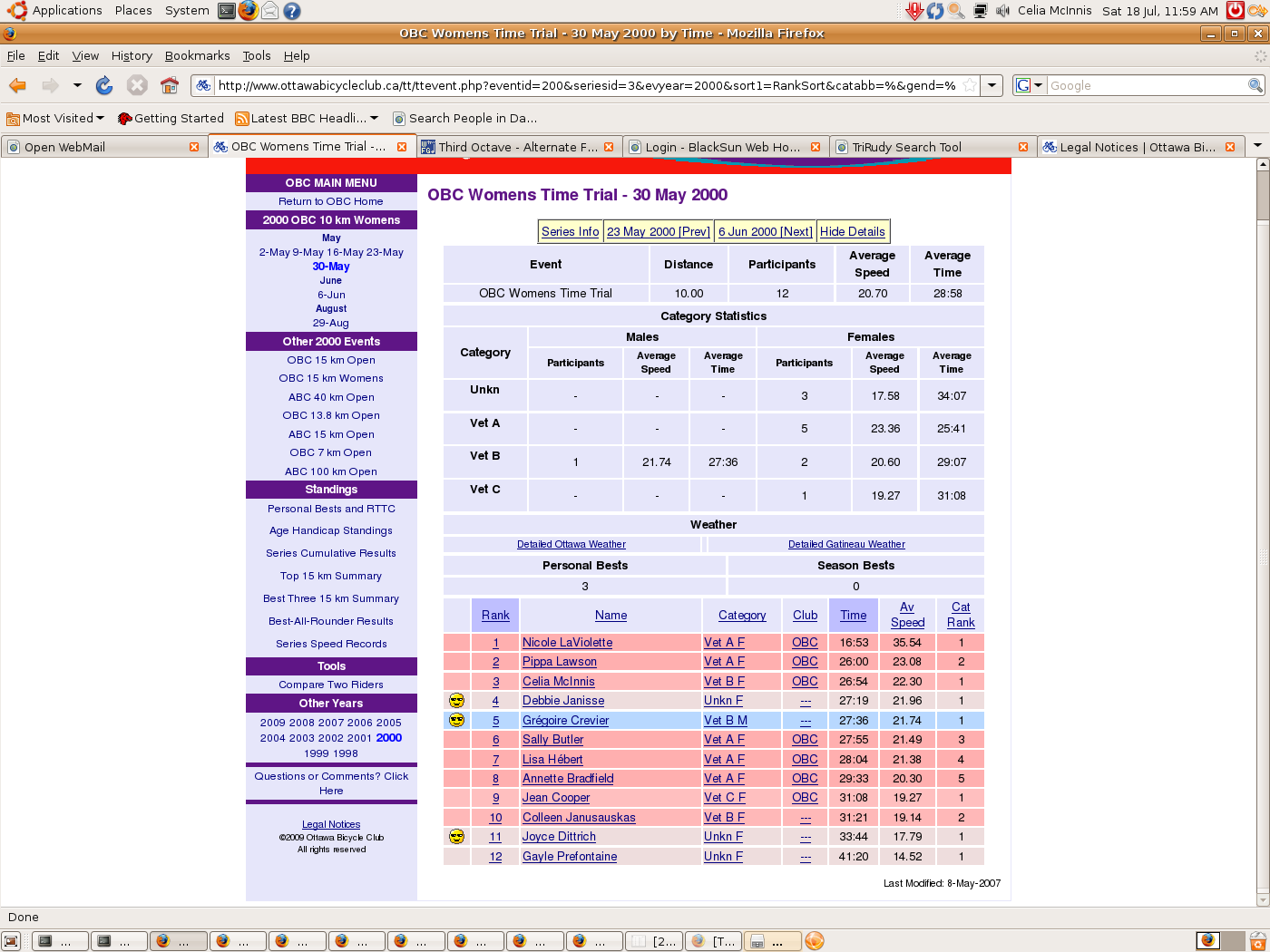Click the Back arrow navigation icon
Viewport: 1270px width, 952px height.
pyautogui.click(x=17, y=85)
